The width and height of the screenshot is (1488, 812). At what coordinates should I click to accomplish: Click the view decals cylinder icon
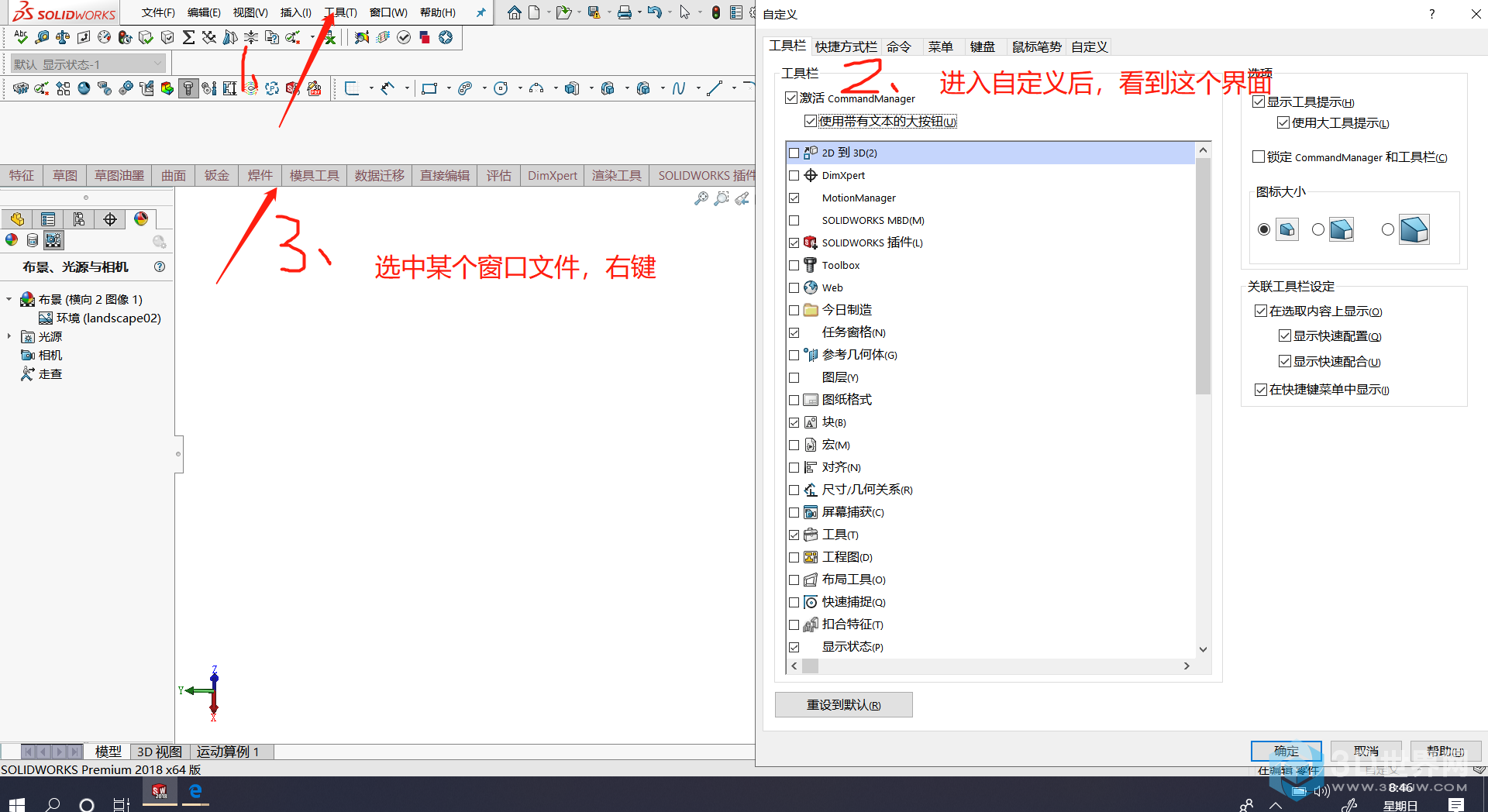coord(33,240)
